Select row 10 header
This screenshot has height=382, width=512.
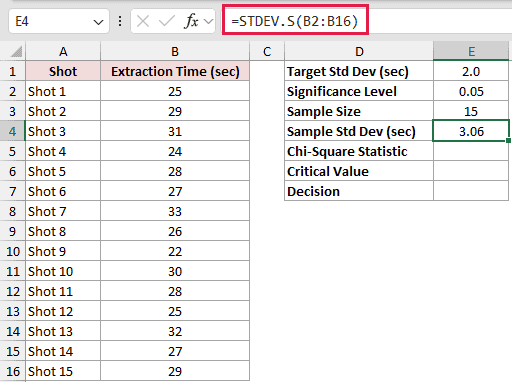(x=13, y=251)
